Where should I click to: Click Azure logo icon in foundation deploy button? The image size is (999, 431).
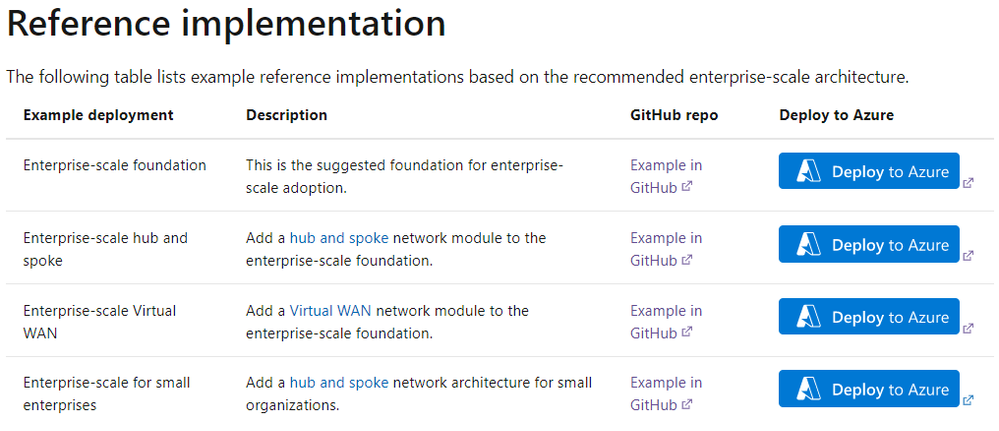pyautogui.click(x=808, y=172)
